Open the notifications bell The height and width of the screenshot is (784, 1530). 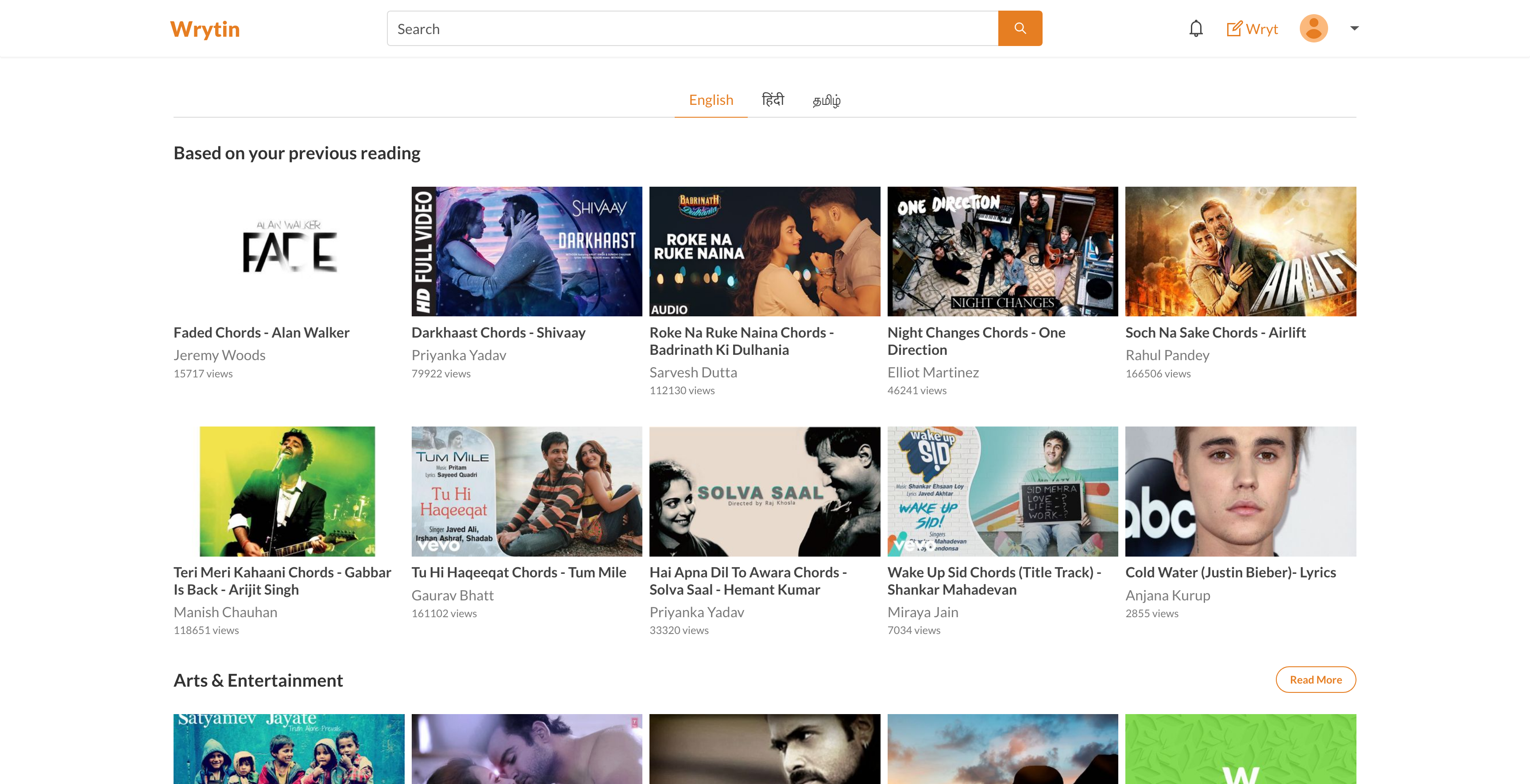pos(1196,28)
